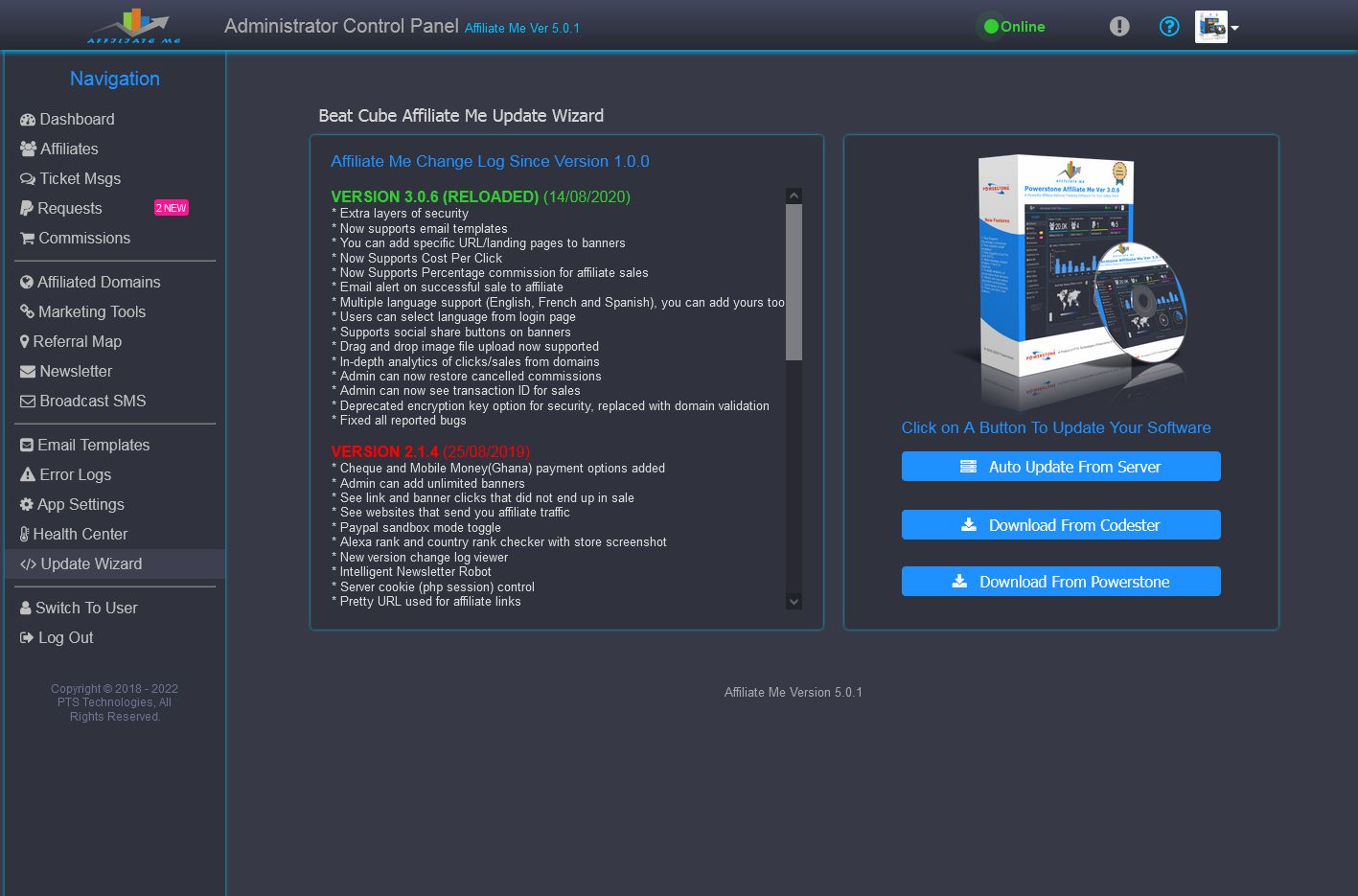
Task: Click the Log Out exit icon
Action: pyautogui.click(x=27, y=638)
